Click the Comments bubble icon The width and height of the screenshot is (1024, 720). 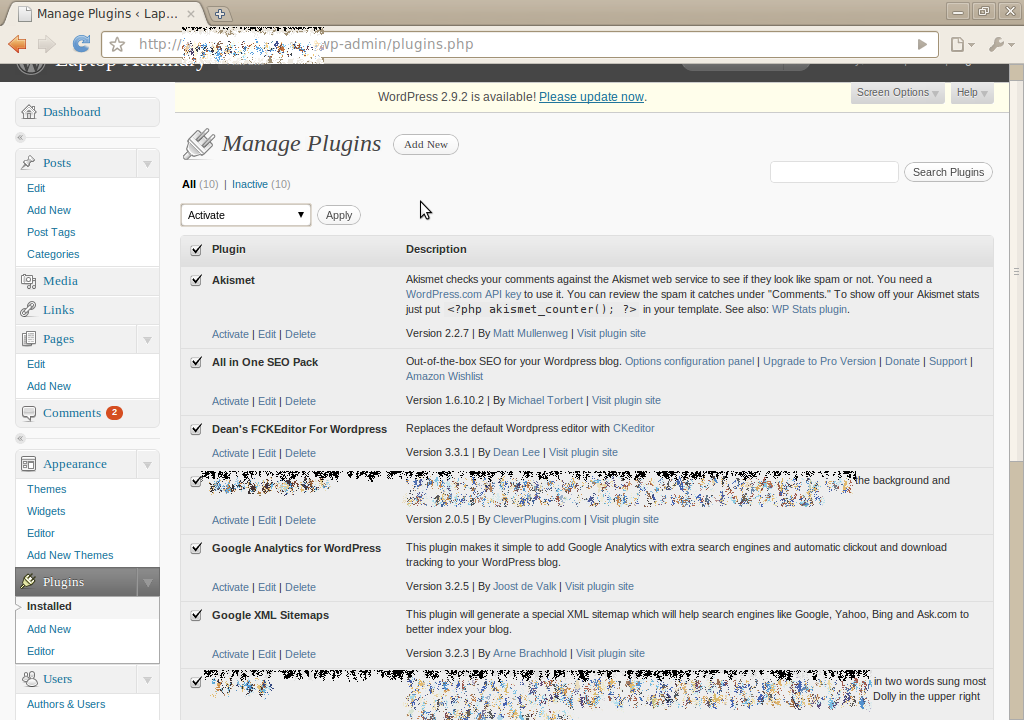(x=29, y=413)
